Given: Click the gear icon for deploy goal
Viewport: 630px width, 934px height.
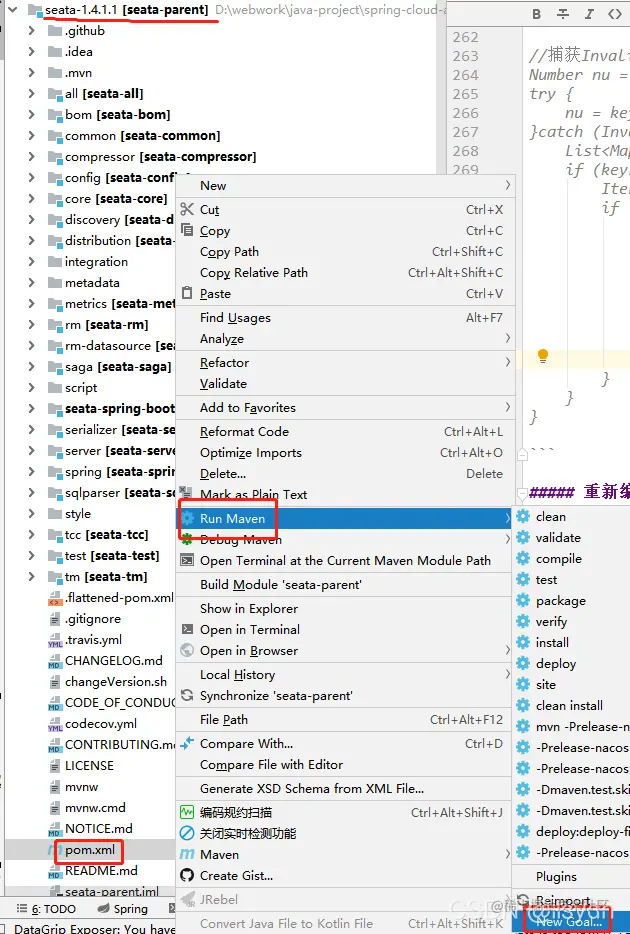Looking at the screenshot, I should [x=523, y=663].
